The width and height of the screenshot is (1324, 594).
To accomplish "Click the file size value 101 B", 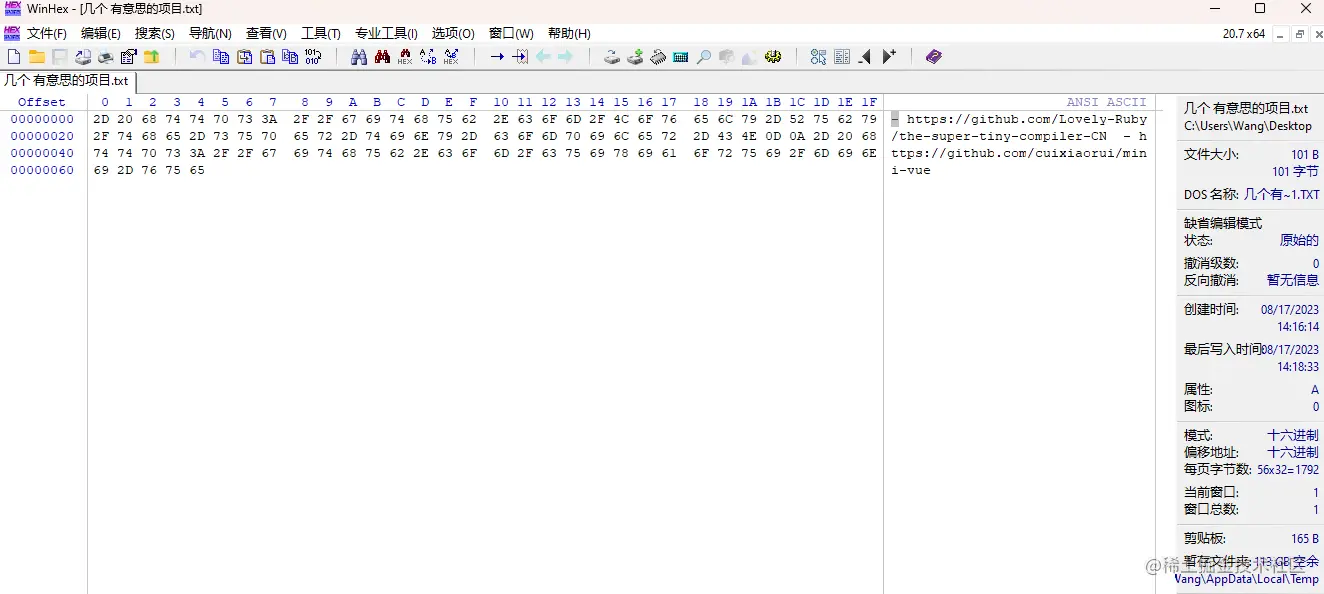I will [x=1304, y=155].
